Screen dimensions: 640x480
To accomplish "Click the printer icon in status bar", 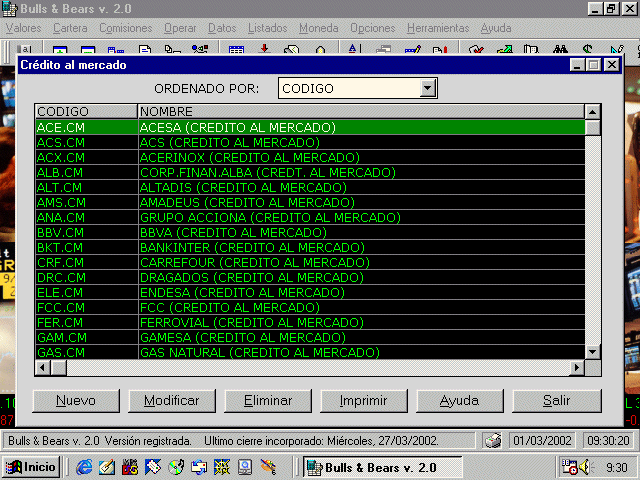I will pos(493,441).
